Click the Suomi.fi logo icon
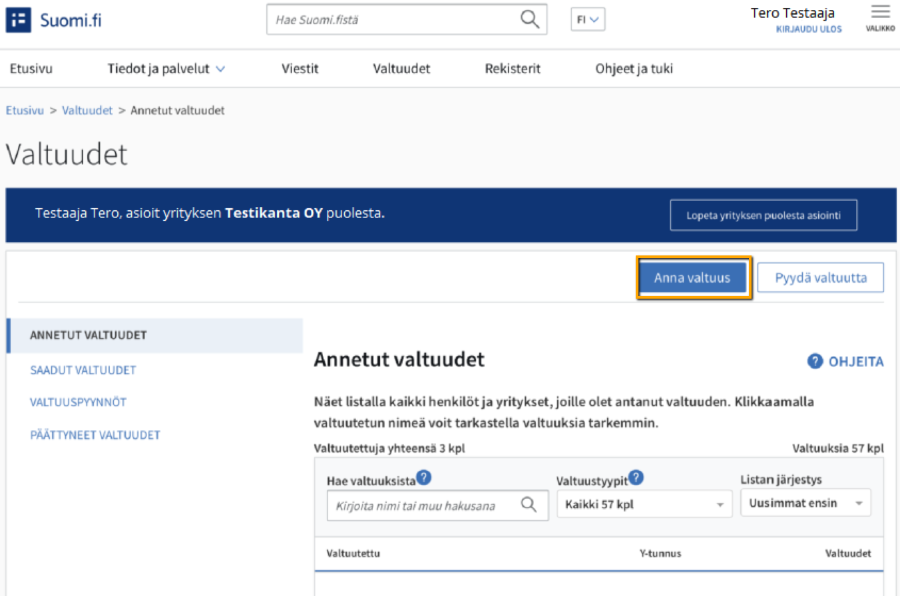The image size is (900, 596). point(19,20)
